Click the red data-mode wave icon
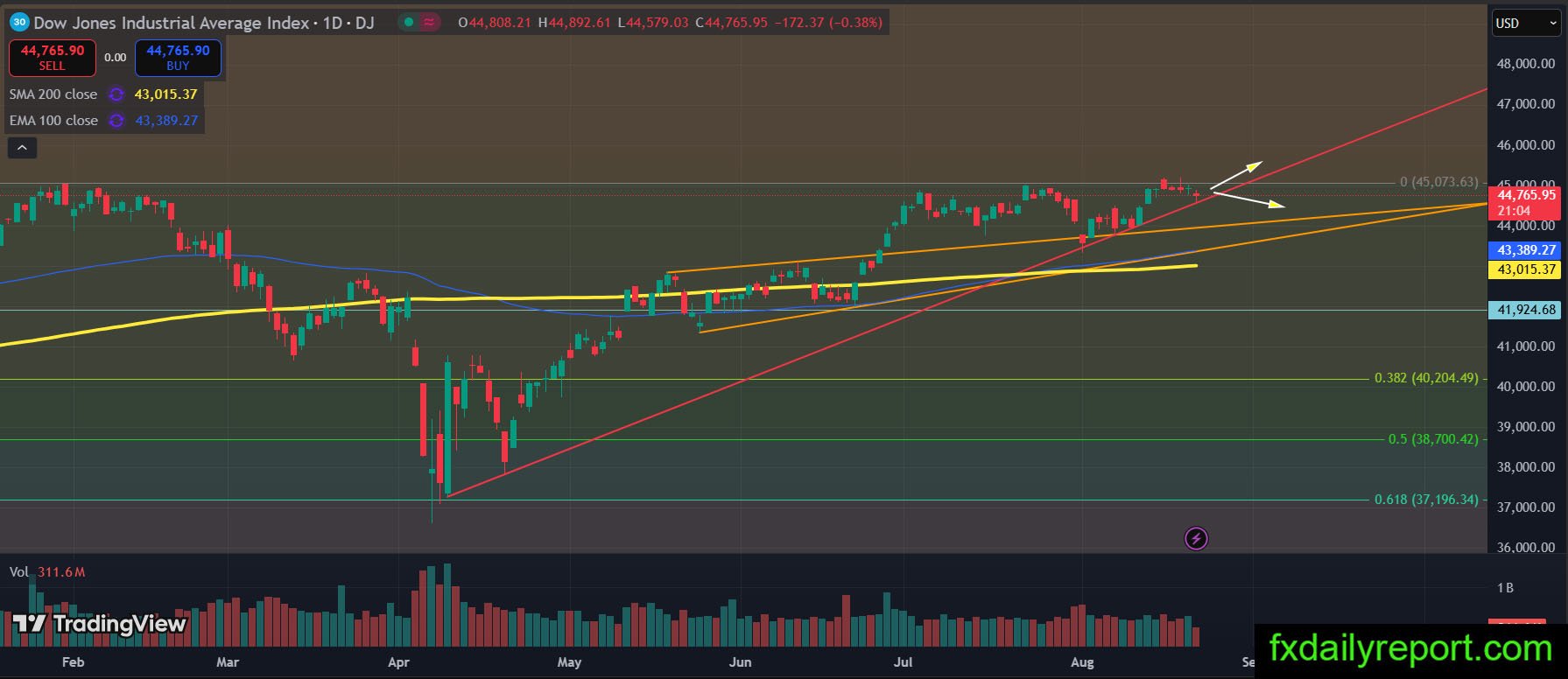This screenshot has height=679, width=1568. [429, 23]
